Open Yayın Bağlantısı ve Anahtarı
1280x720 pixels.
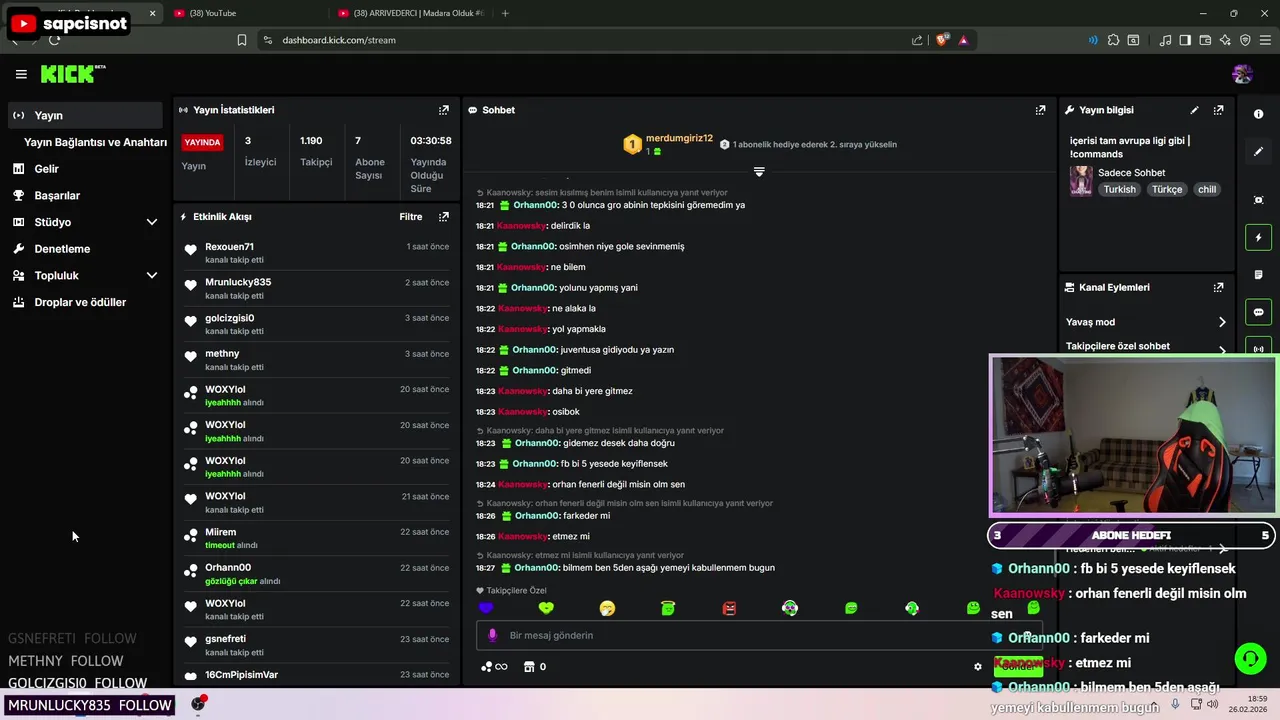(95, 142)
